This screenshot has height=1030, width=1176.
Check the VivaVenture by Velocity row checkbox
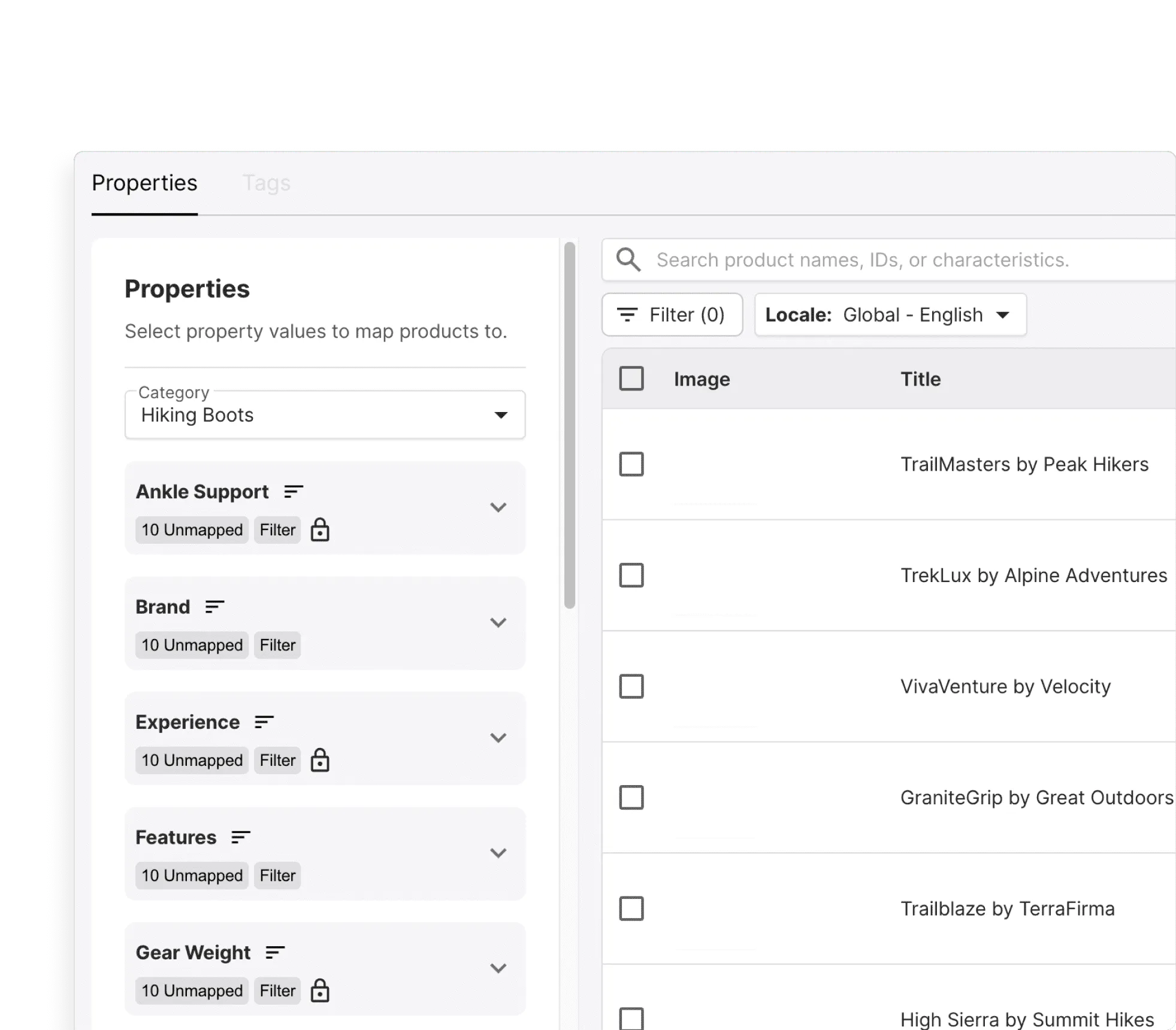(632, 687)
